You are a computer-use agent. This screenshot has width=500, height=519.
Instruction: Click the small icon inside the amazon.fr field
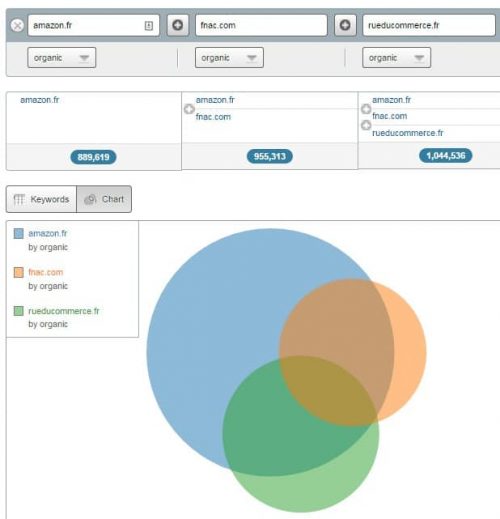tap(149, 26)
